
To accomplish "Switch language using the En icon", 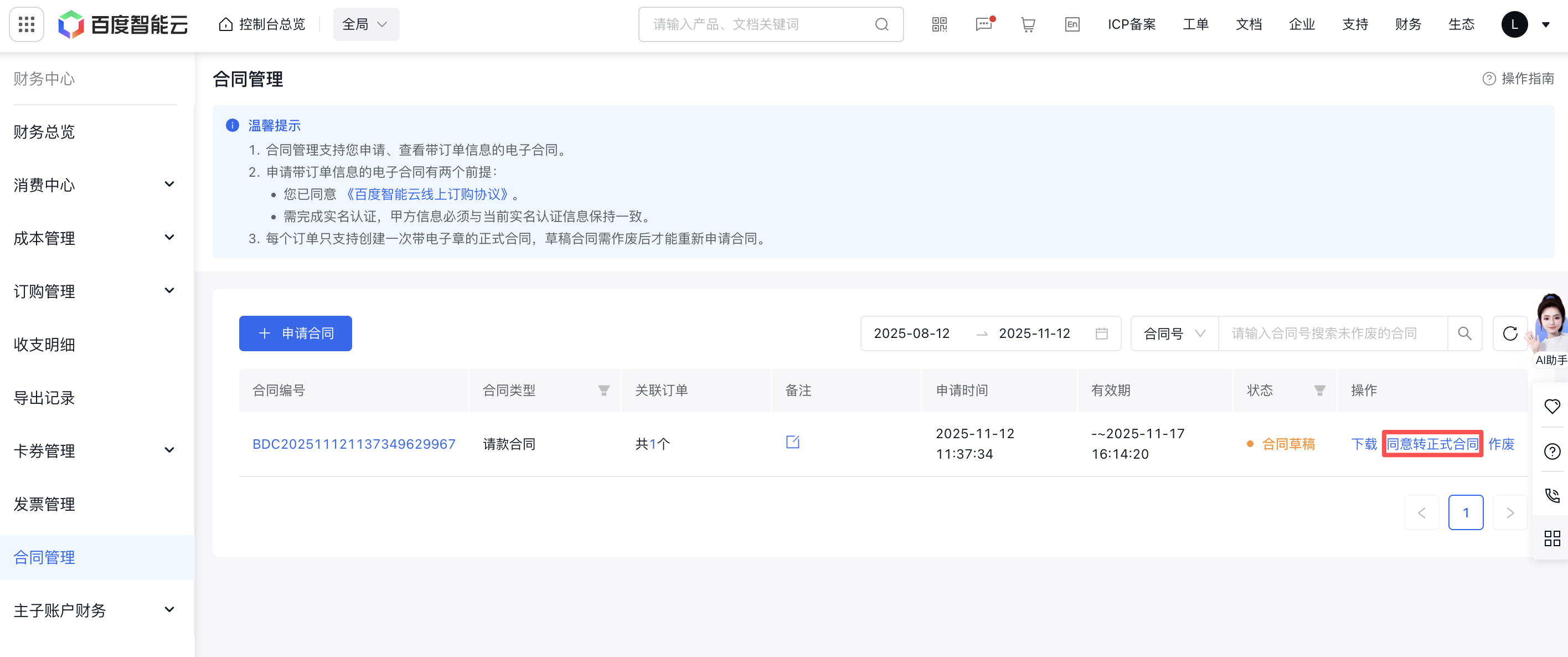I will [1072, 24].
